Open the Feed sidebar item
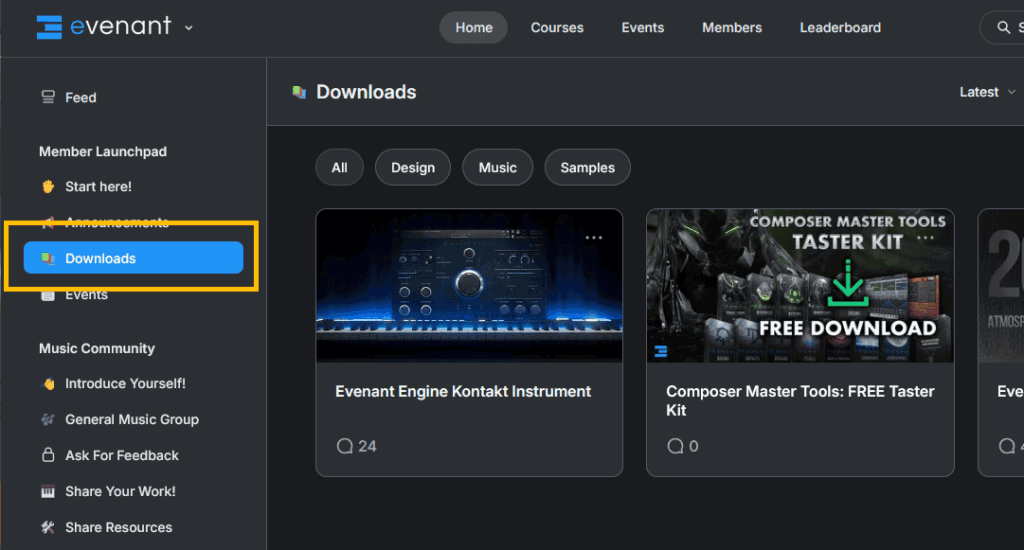This screenshot has height=550, width=1024. pyautogui.click(x=80, y=97)
